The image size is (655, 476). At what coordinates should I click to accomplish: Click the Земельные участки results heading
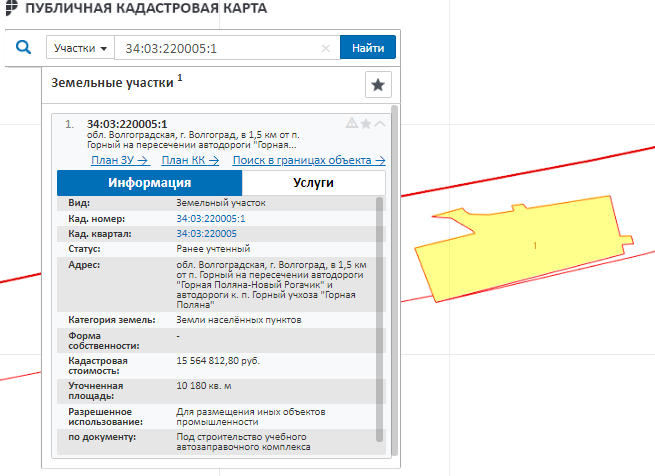click(113, 83)
